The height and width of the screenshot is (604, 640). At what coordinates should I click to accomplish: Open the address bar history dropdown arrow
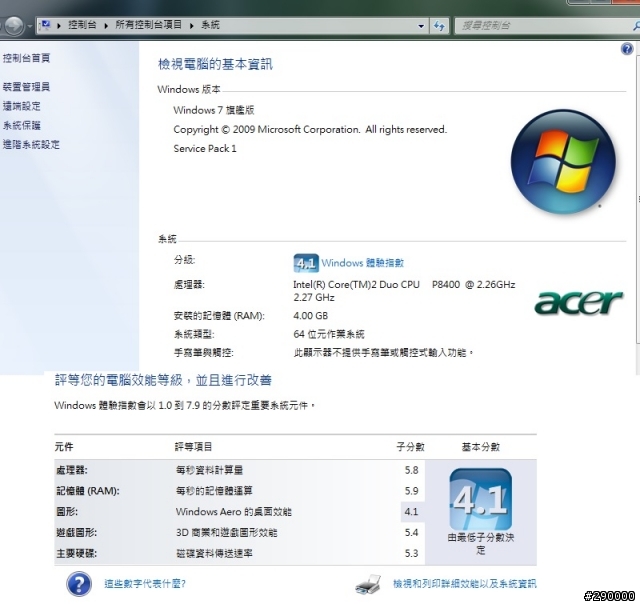(421, 26)
